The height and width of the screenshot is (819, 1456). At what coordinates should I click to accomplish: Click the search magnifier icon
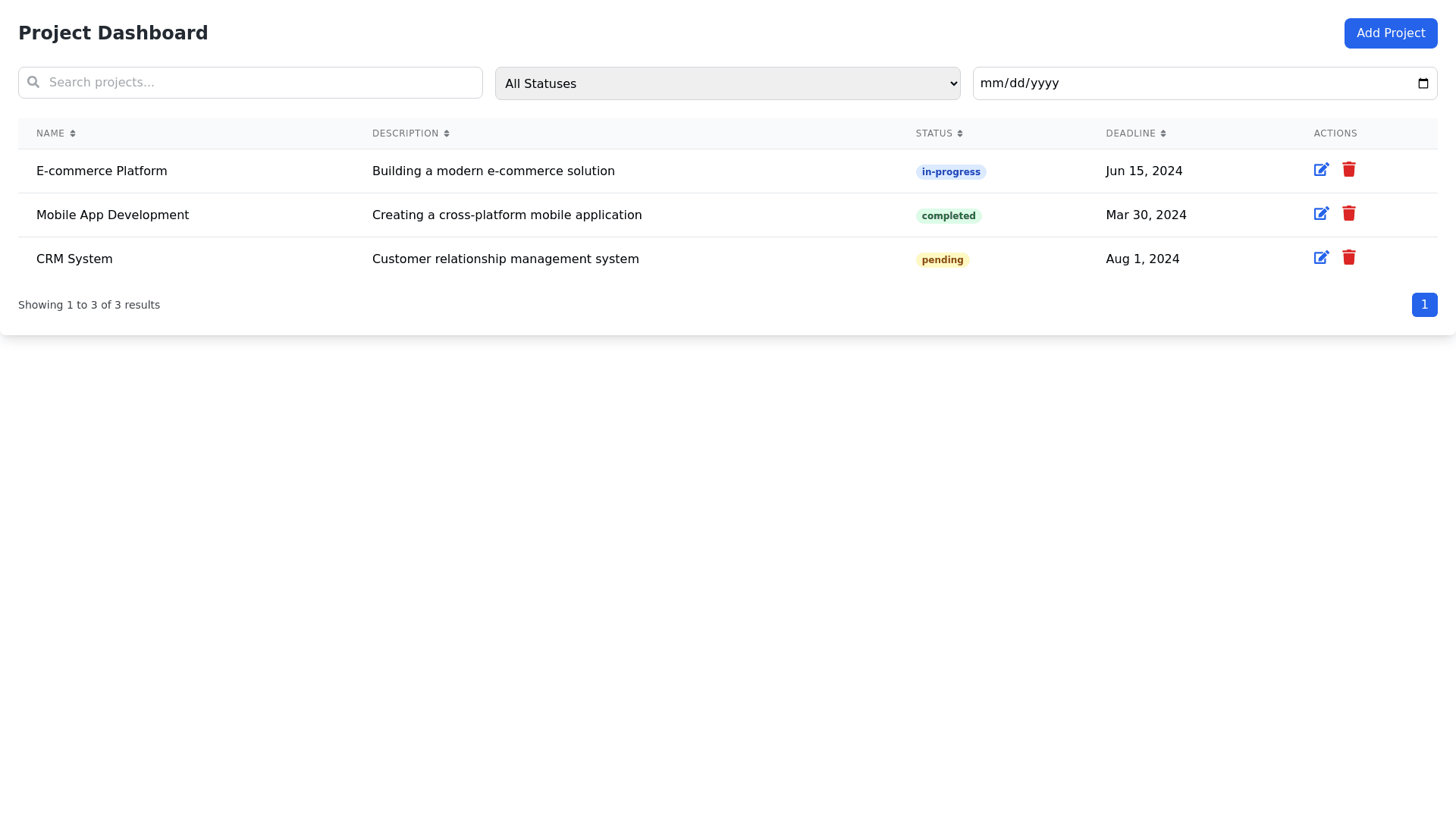point(33,82)
